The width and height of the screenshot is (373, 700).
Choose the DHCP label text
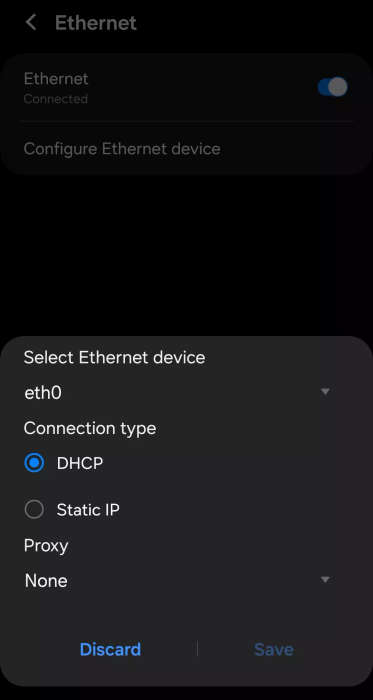[80, 463]
